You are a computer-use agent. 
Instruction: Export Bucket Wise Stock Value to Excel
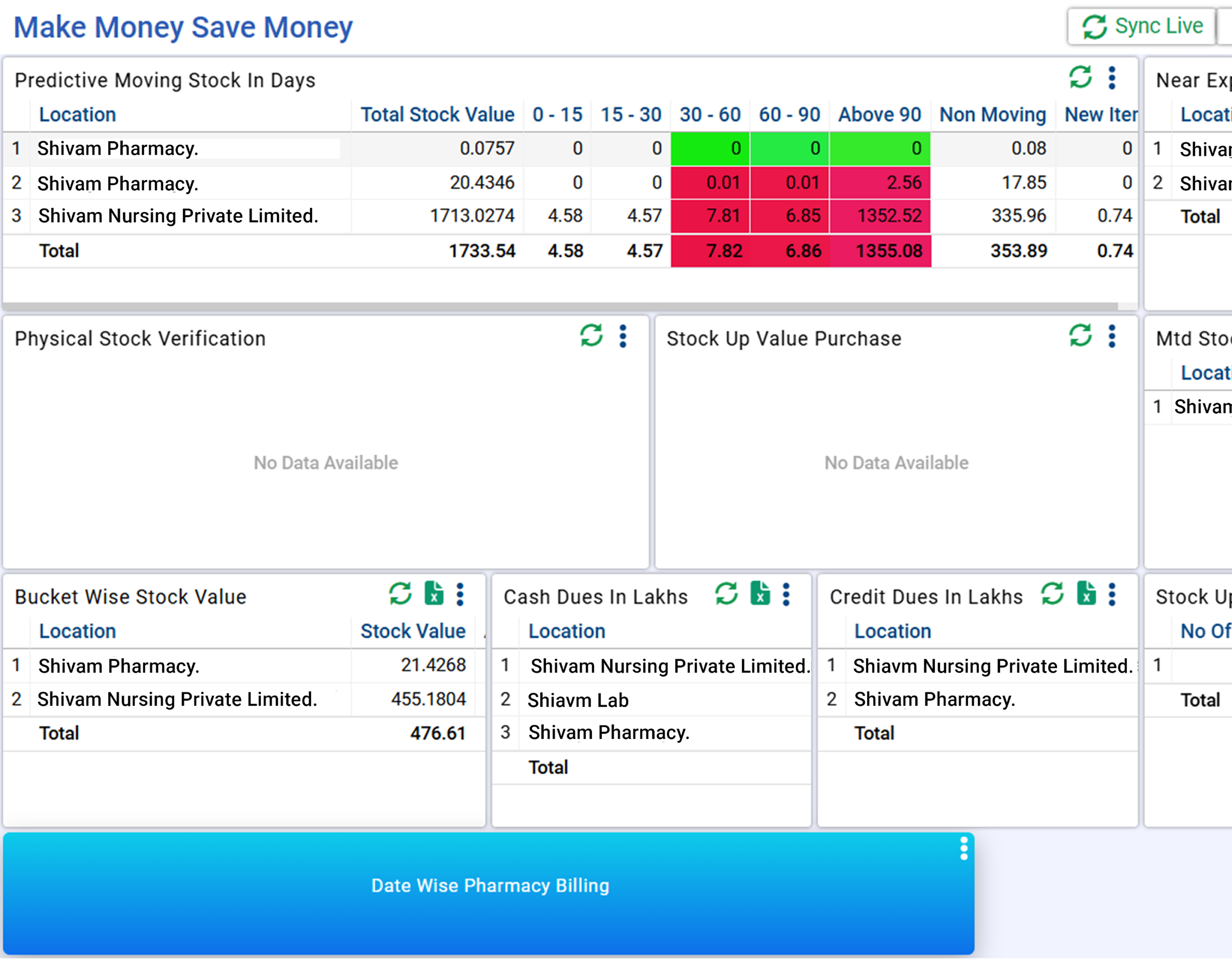point(434,594)
